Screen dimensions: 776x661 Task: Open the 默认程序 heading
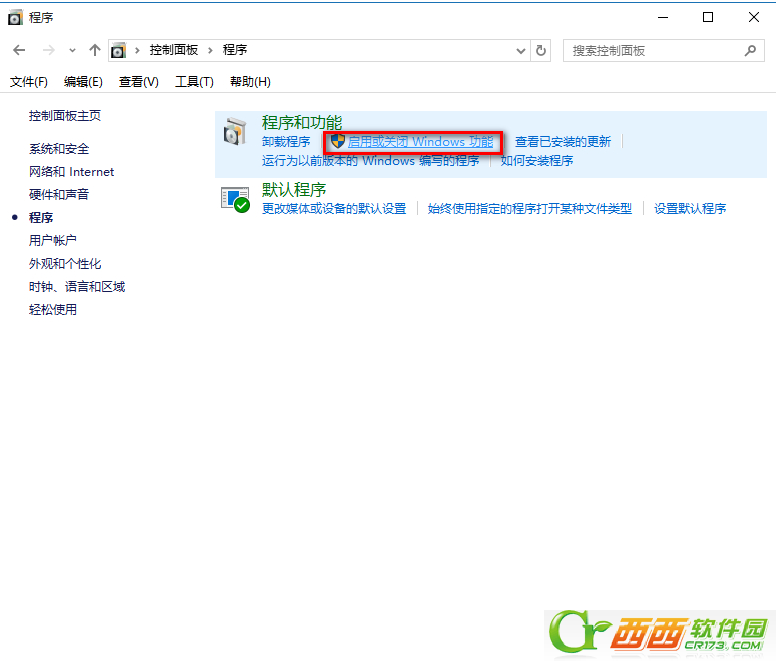[294, 189]
